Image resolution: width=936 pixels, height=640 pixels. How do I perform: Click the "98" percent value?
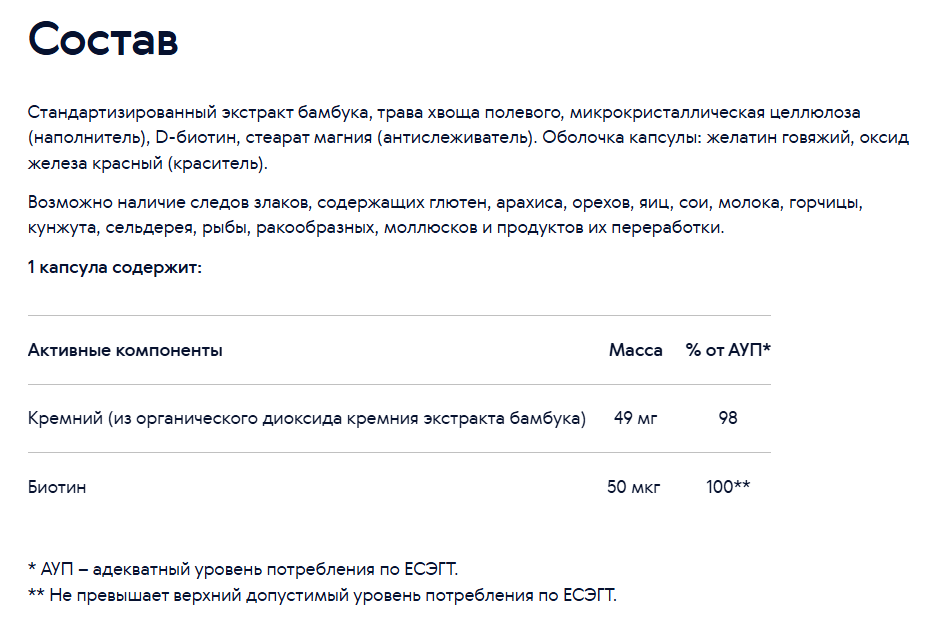pyautogui.click(x=728, y=418)
